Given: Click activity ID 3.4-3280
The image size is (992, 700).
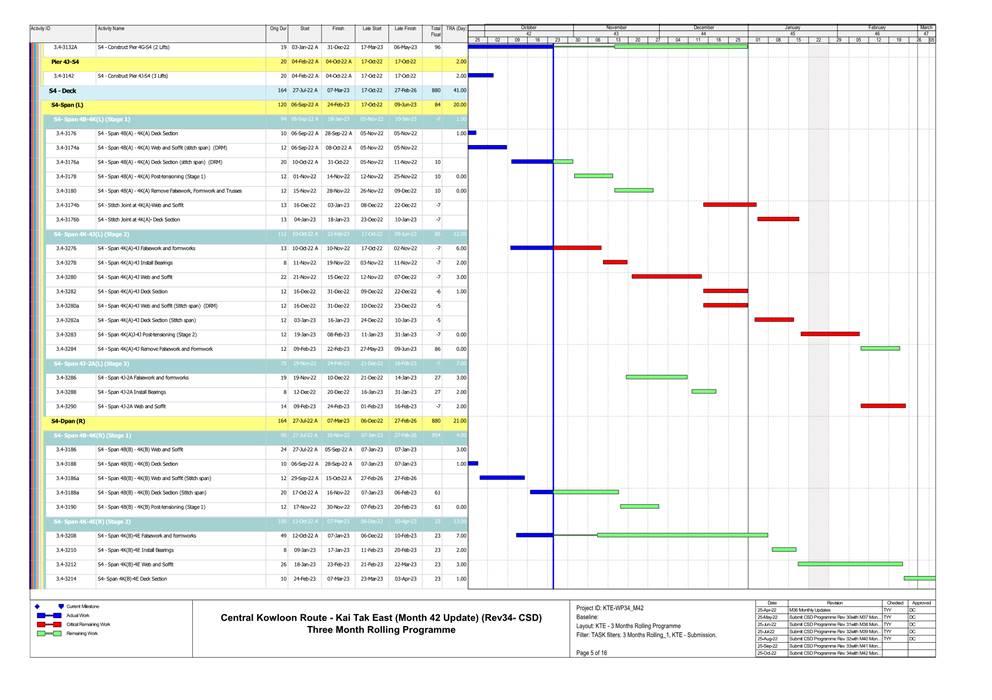Looking at the screenshot, I should (x=66, y=277).
